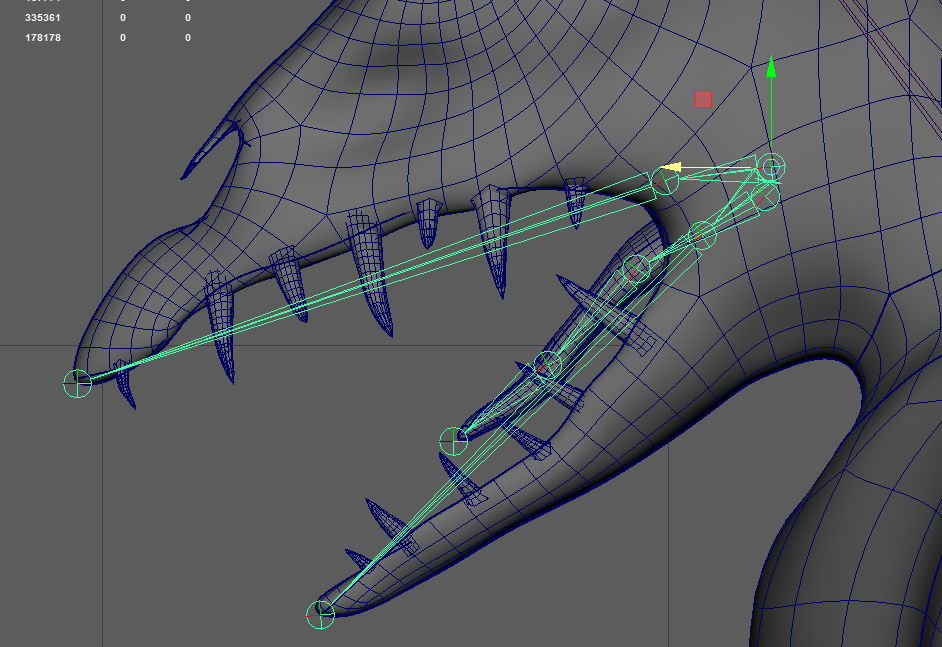942x647 pixels.
Task: Select the joint at the upper snout tip
Action: tap(77, 383)
